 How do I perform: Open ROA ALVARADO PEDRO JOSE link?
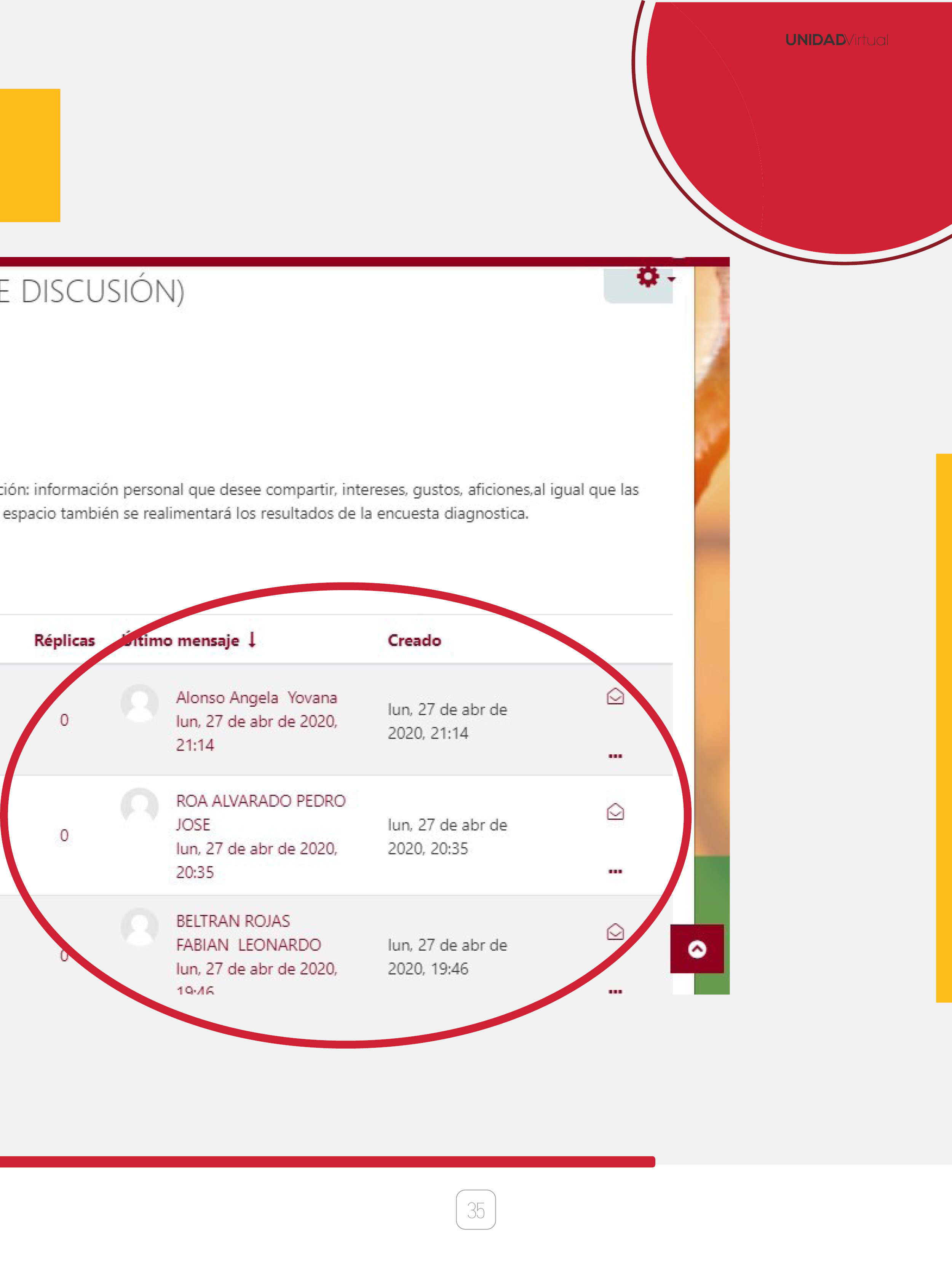[x=260, y=801]
